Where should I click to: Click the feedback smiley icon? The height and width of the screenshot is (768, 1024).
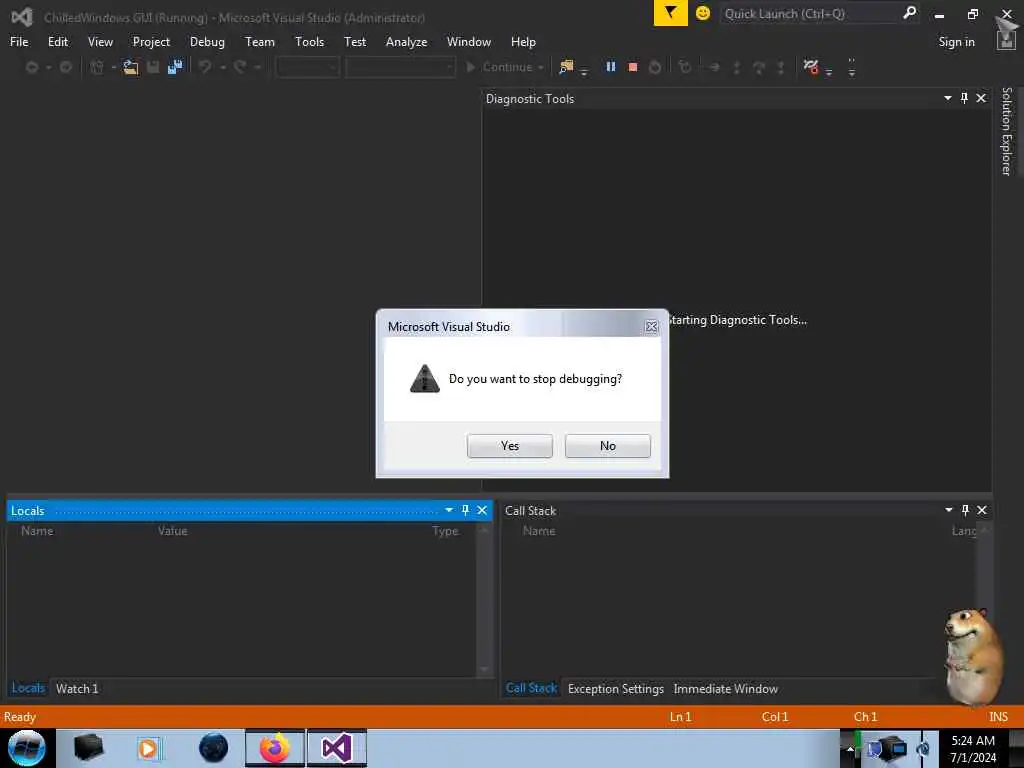click(703, 13)
